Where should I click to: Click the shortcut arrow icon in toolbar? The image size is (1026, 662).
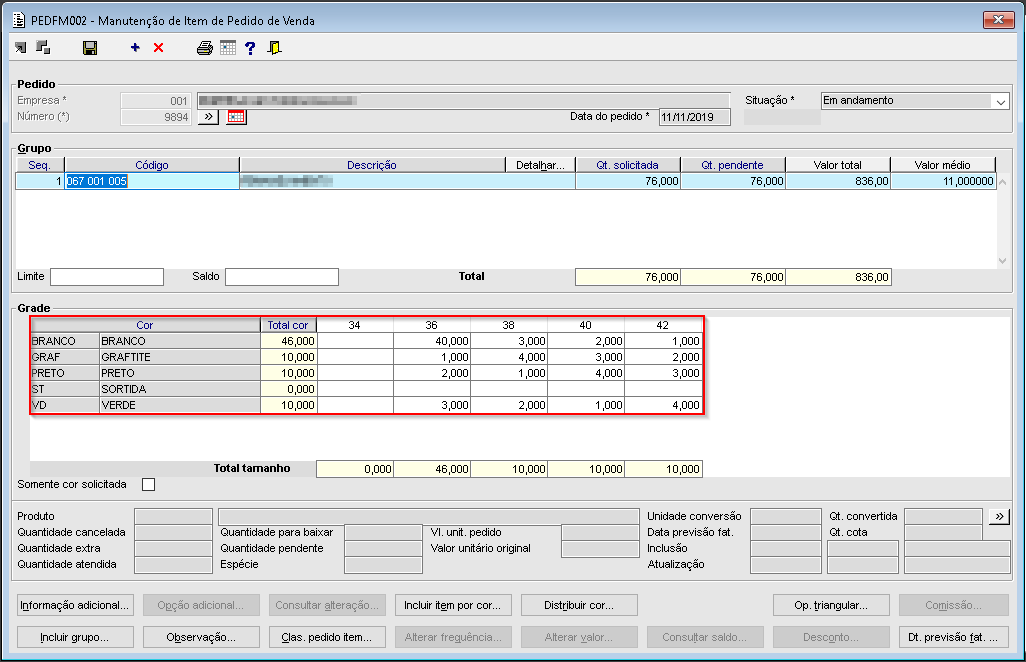[x=21, y=48]
